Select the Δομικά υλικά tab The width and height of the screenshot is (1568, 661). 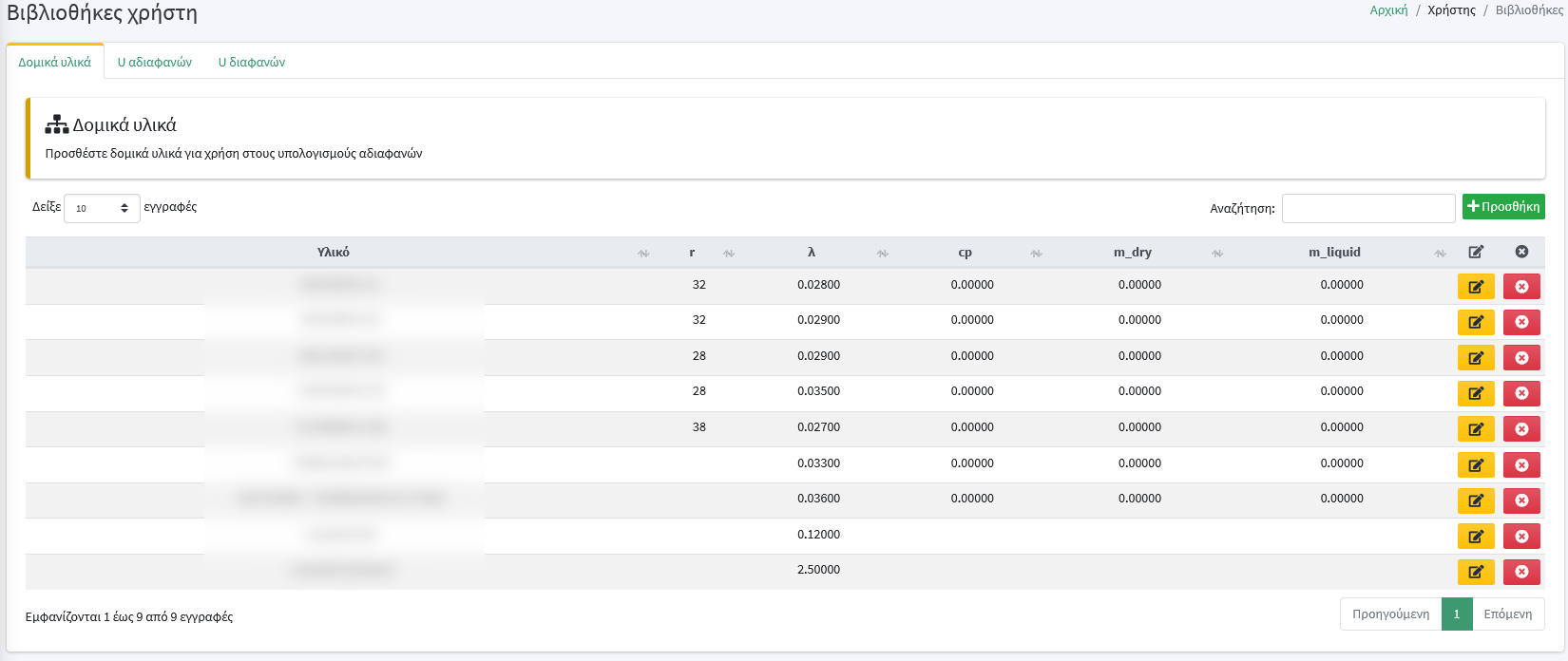(x=55, y=62)
